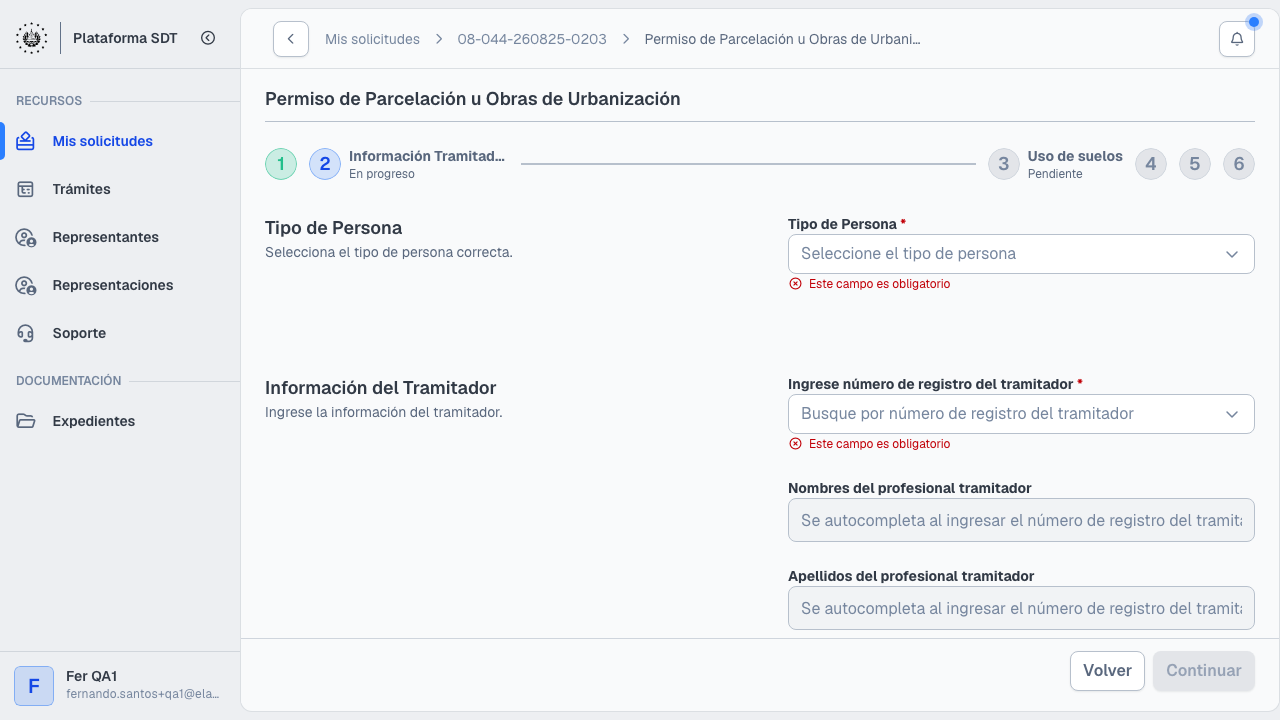The image size is (1280, 720).
Task: Click the Volver button
Action: coord(1107,671)
